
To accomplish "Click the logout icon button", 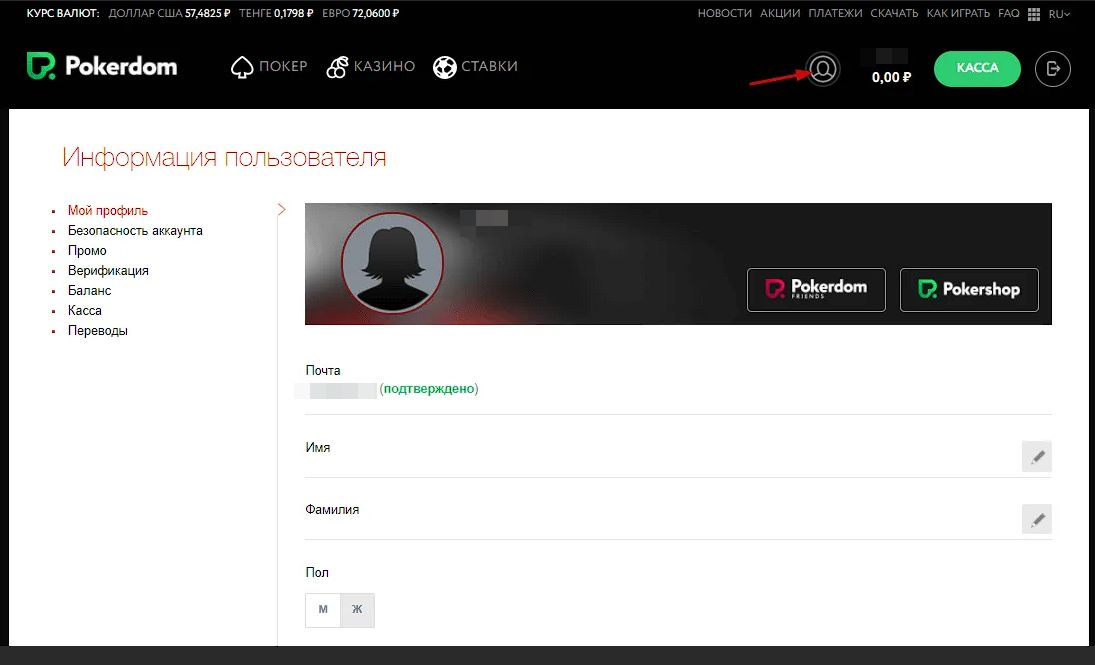I will pyautogui.click(x=1052, y=69).
